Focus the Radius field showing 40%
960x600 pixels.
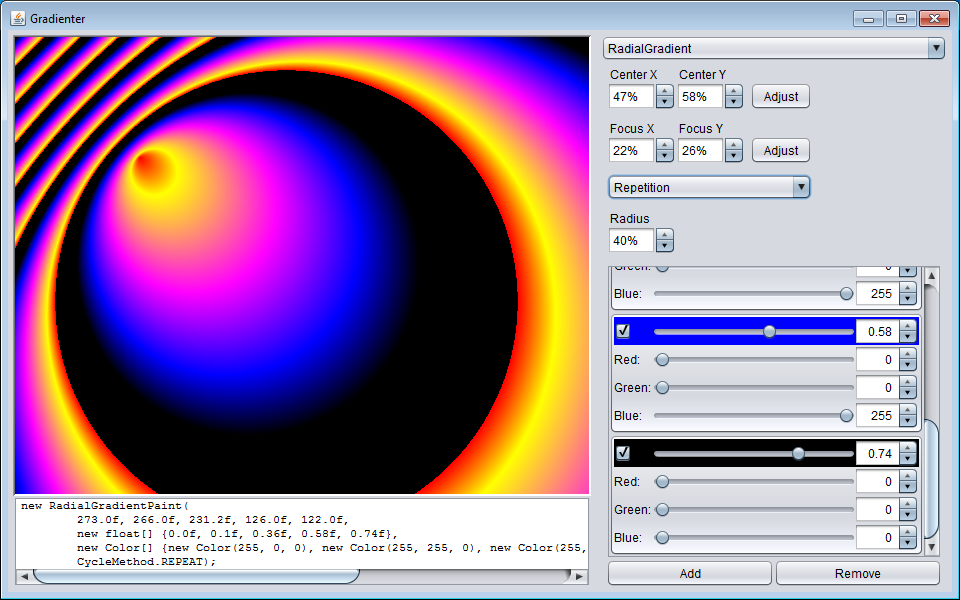tap(632, 241)
